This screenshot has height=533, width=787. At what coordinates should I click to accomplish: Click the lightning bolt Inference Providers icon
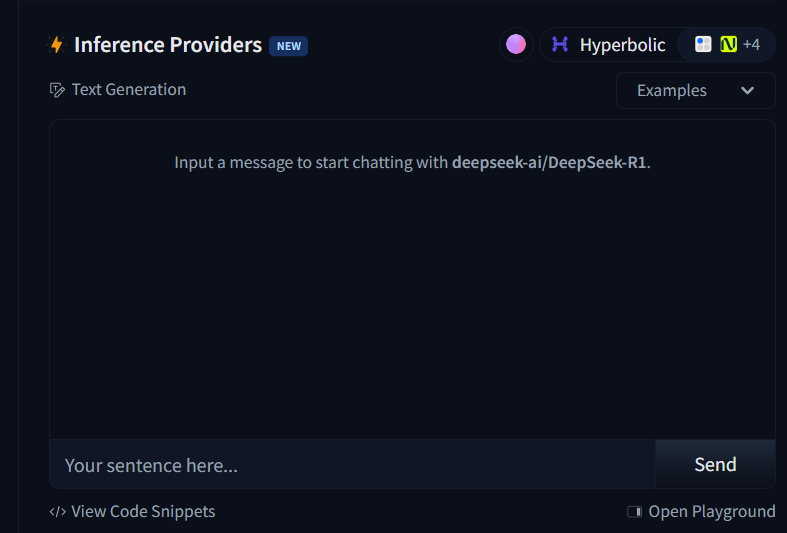point(57,45)
